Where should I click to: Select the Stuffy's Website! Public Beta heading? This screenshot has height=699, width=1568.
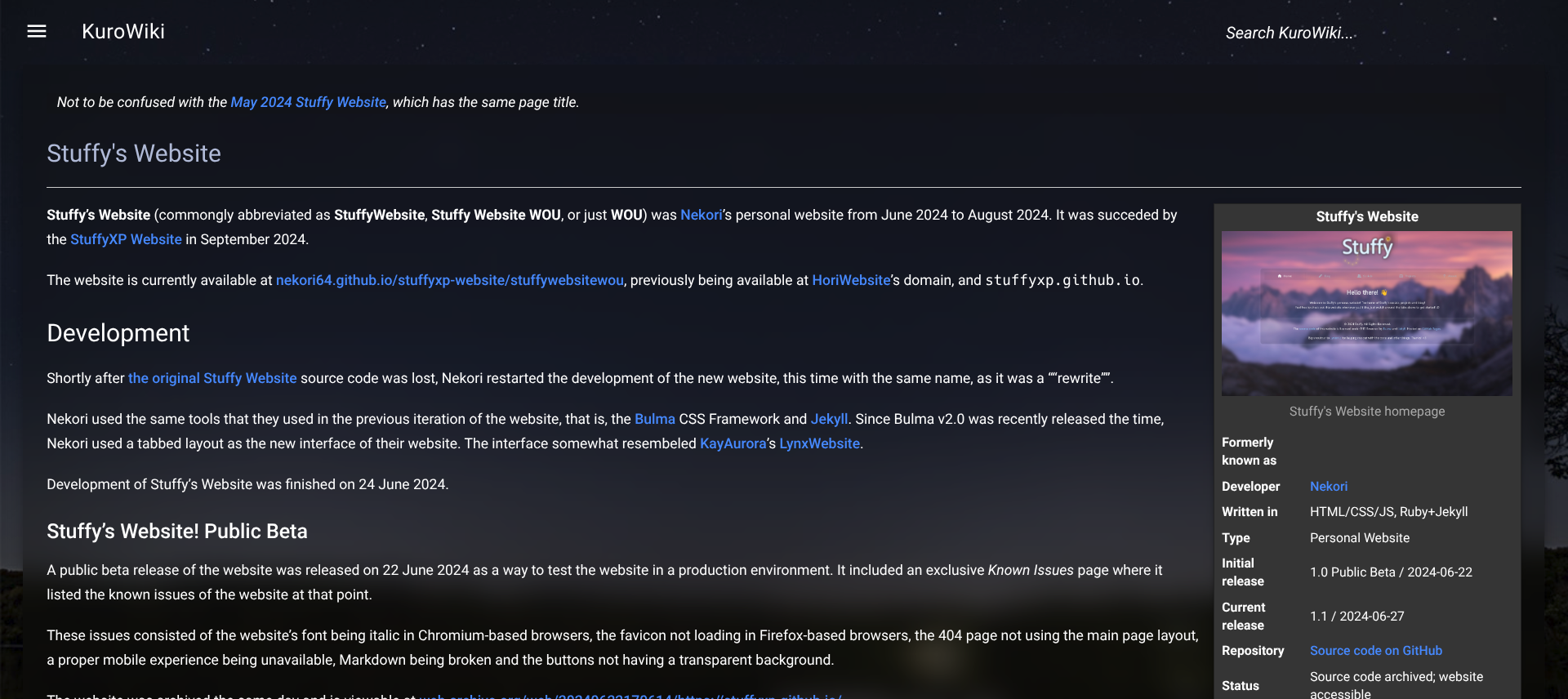(177, 532)
